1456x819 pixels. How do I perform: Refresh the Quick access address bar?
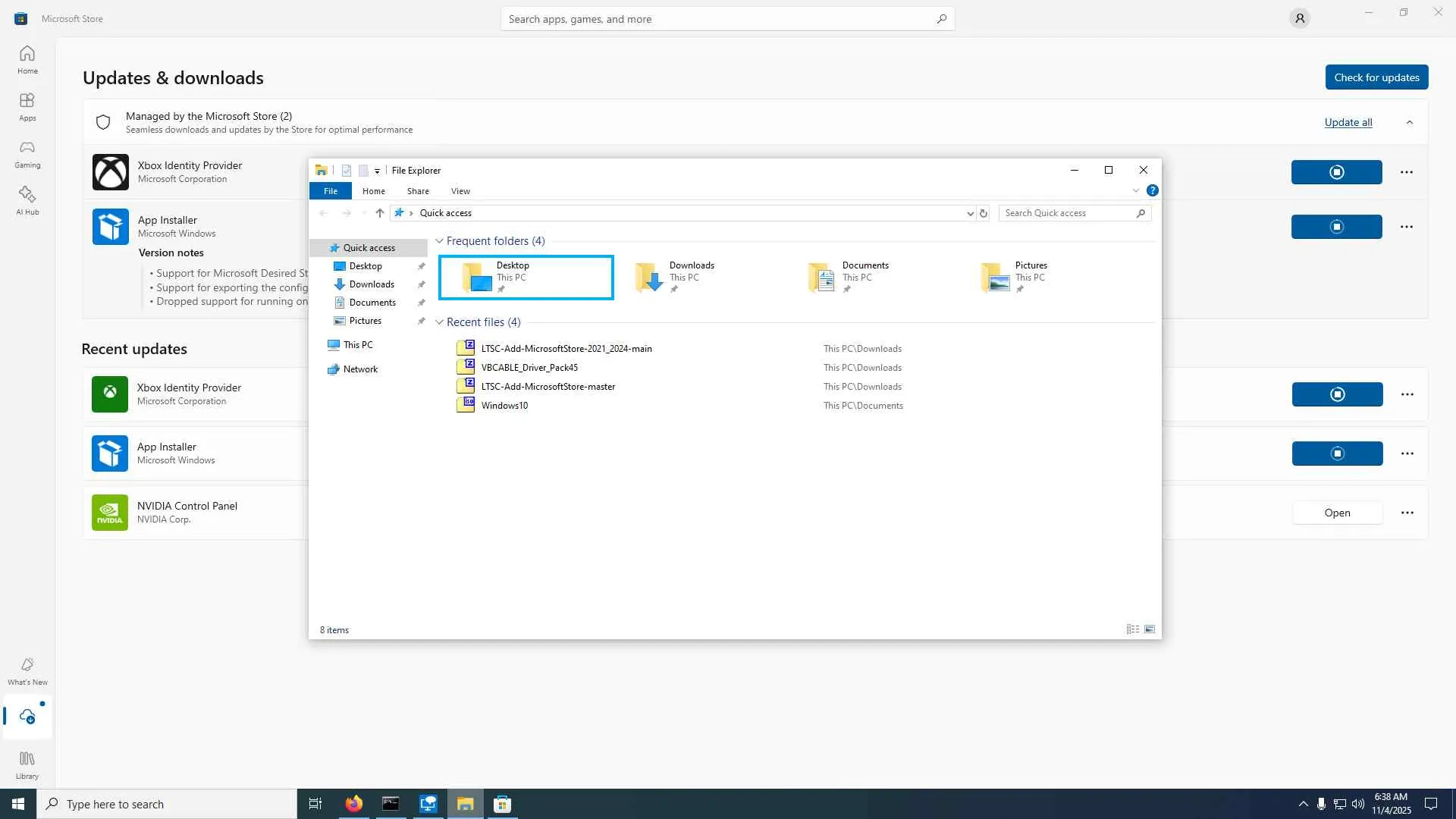[984, 213]
